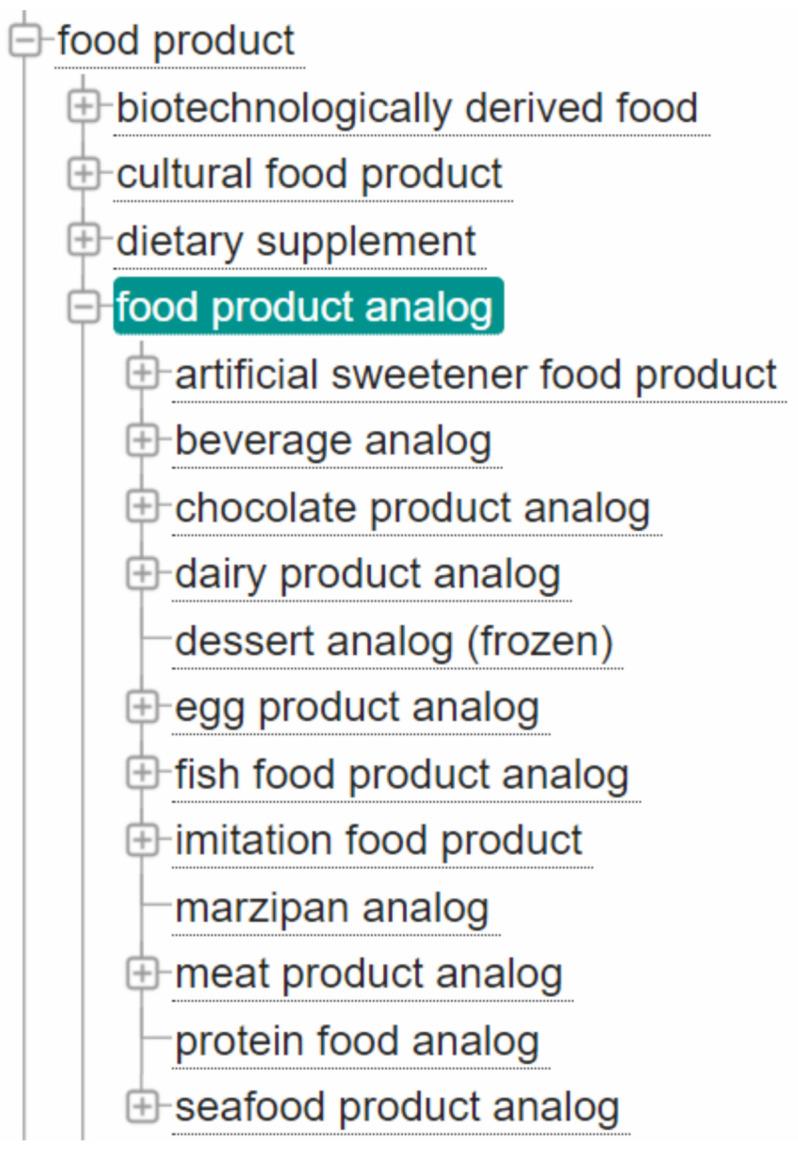Collapse the food product root node

[26, 41]
